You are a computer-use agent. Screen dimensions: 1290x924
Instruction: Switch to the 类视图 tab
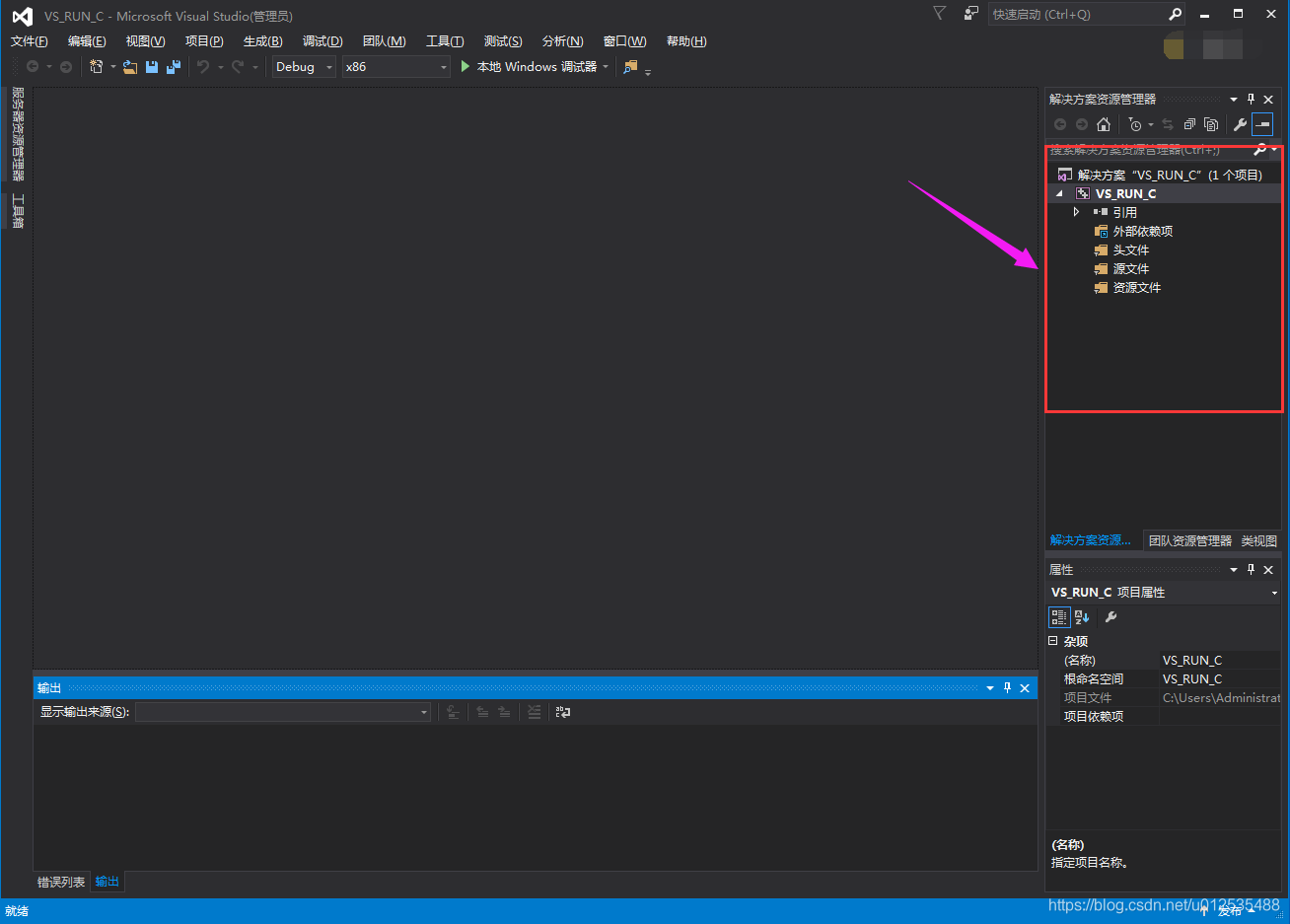pos(1258,540)
